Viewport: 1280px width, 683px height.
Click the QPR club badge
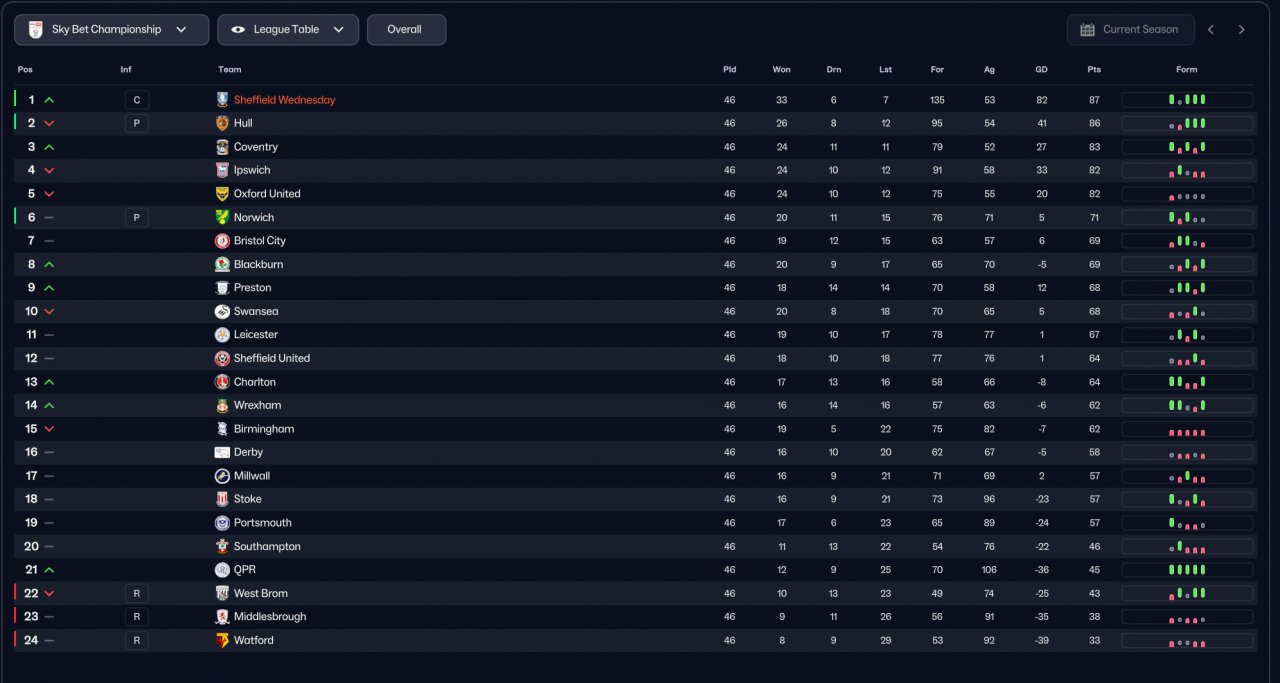[x=222, y=570]
